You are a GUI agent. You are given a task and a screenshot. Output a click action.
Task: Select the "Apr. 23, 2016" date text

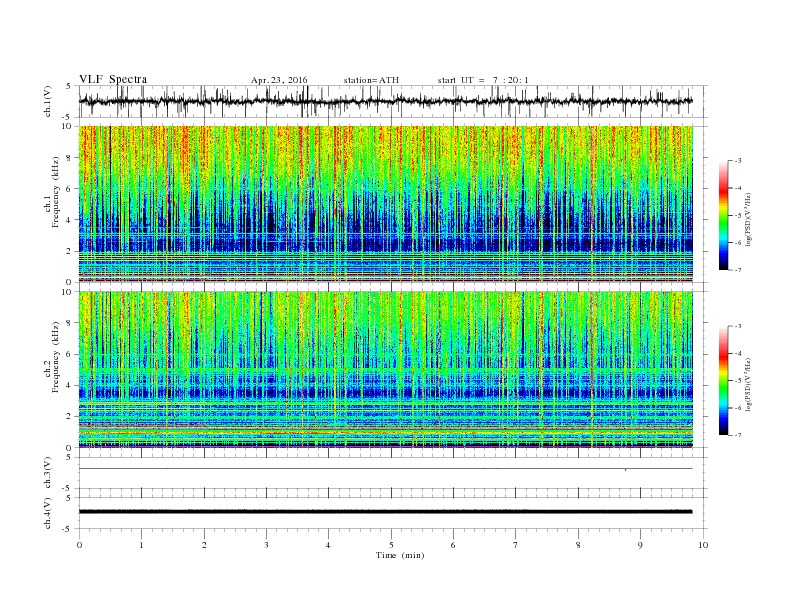pos(279,80)
